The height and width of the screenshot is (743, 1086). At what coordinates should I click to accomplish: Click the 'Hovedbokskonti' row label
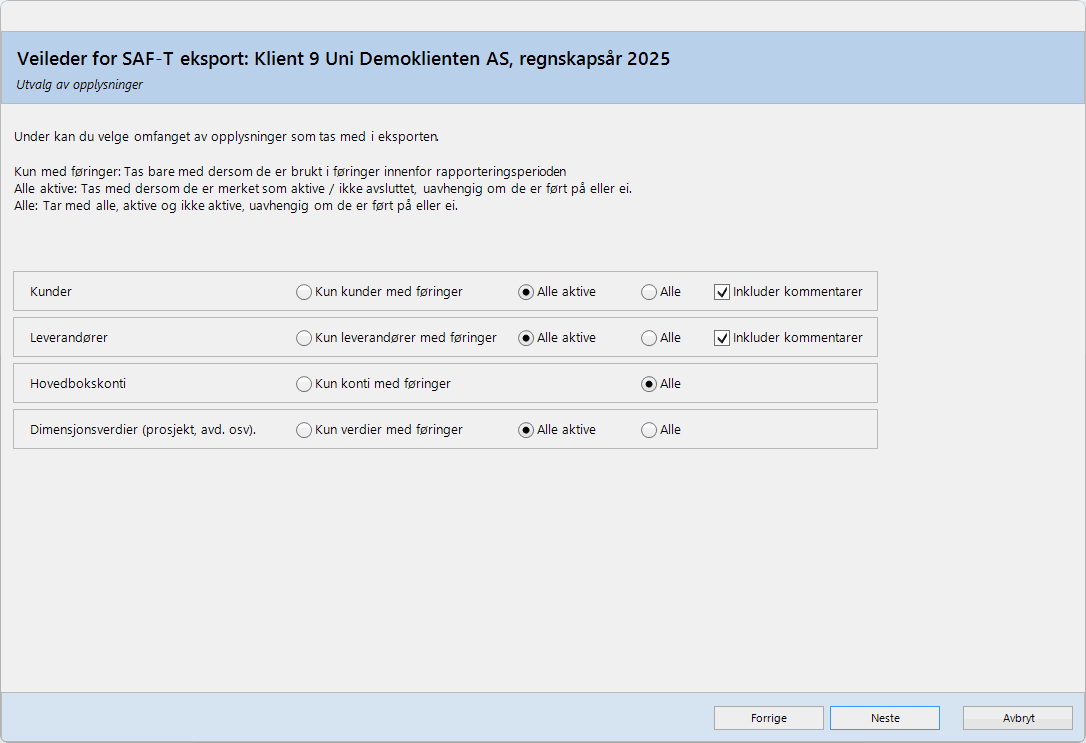[78, 384]
